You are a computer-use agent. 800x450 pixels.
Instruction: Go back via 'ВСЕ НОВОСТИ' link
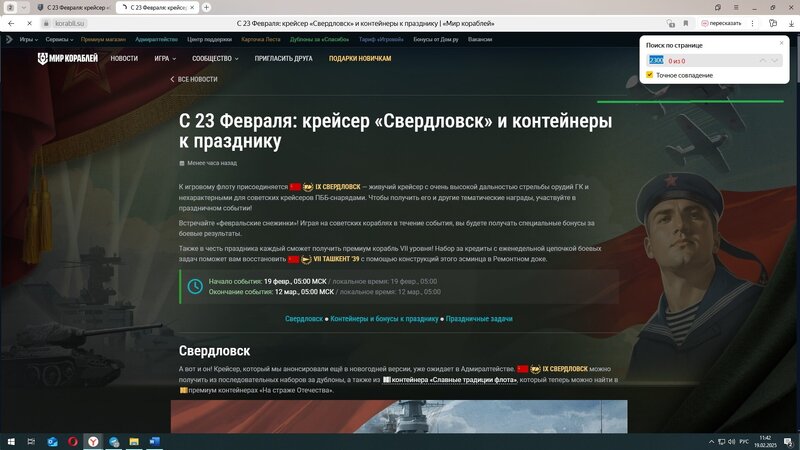[193, 79]
